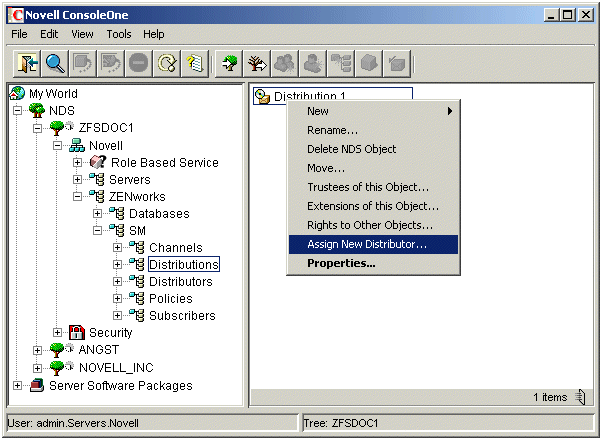Choose Delete NDS Object in context menu

point(373,149)
